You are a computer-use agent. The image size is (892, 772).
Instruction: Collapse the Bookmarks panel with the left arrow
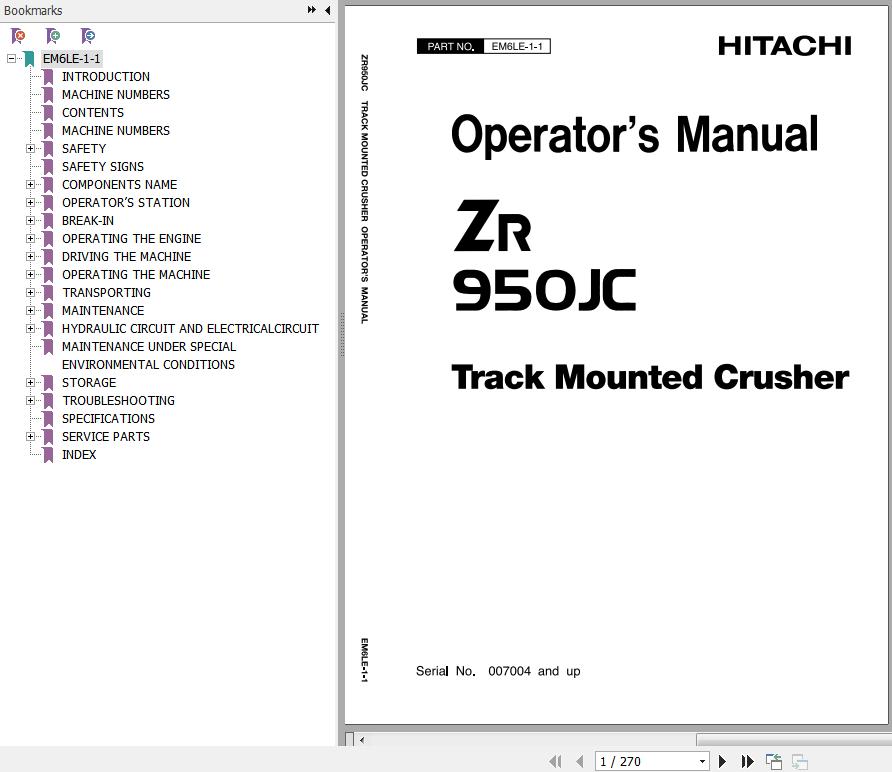coord(328,10)
